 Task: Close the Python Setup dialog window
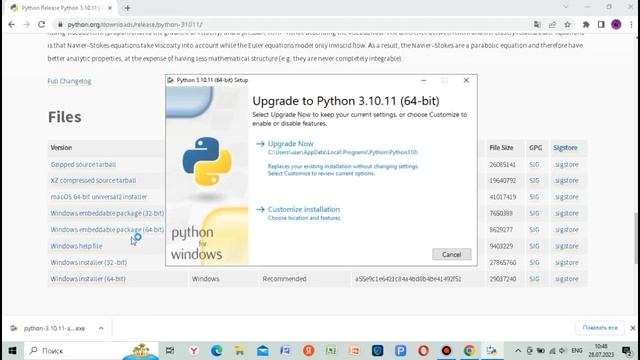coord(466,80)
